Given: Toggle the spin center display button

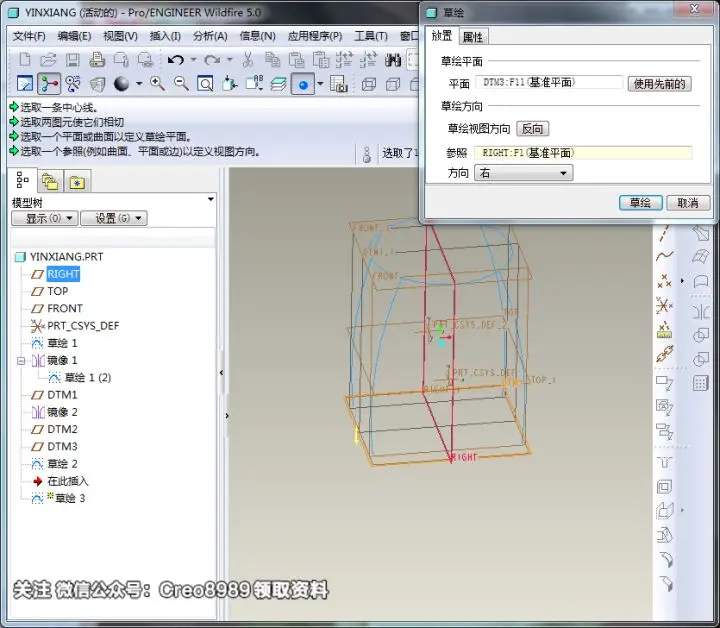Looking at the screenshot, I should pos(303,84).
